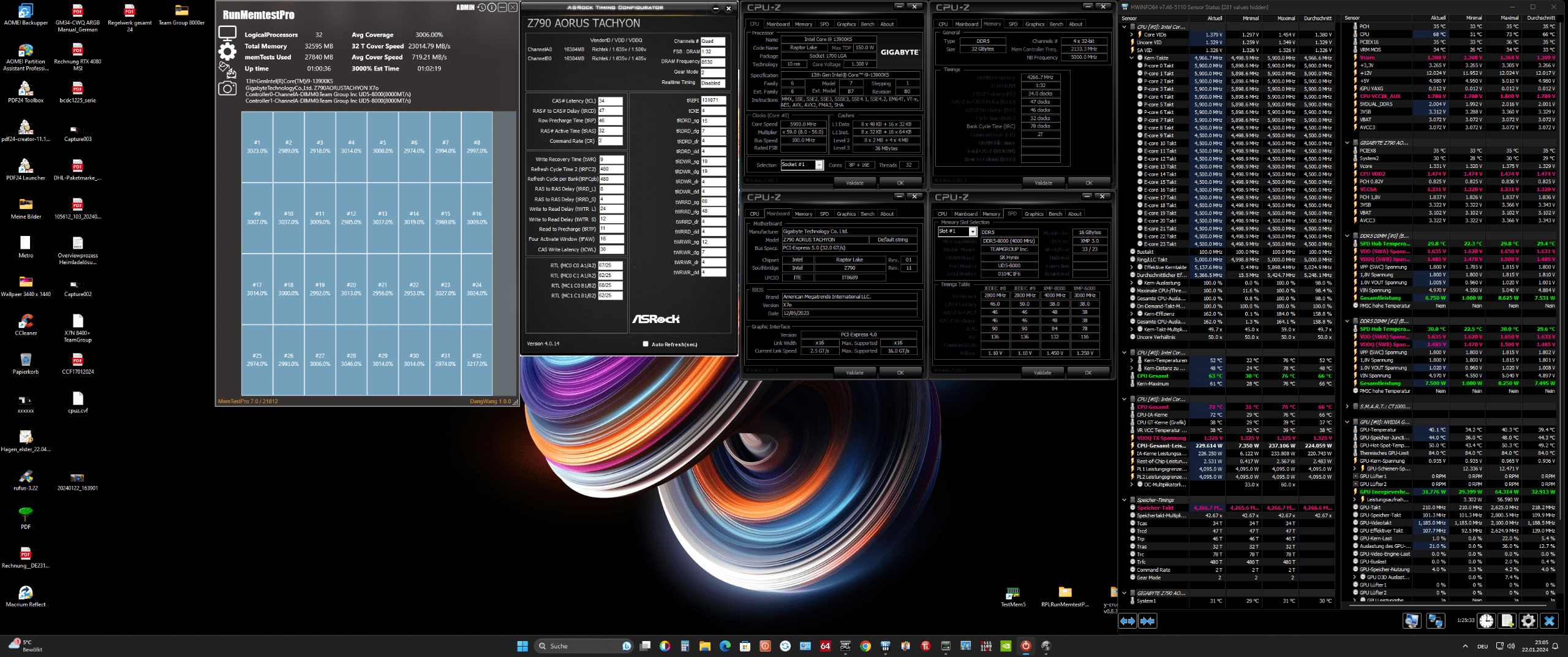Image resolution: width=1568 pixels, height=657 pixels.
Task: Reset HWiNFO sensor clock timer icon
Action: [x=1486, y=621]
